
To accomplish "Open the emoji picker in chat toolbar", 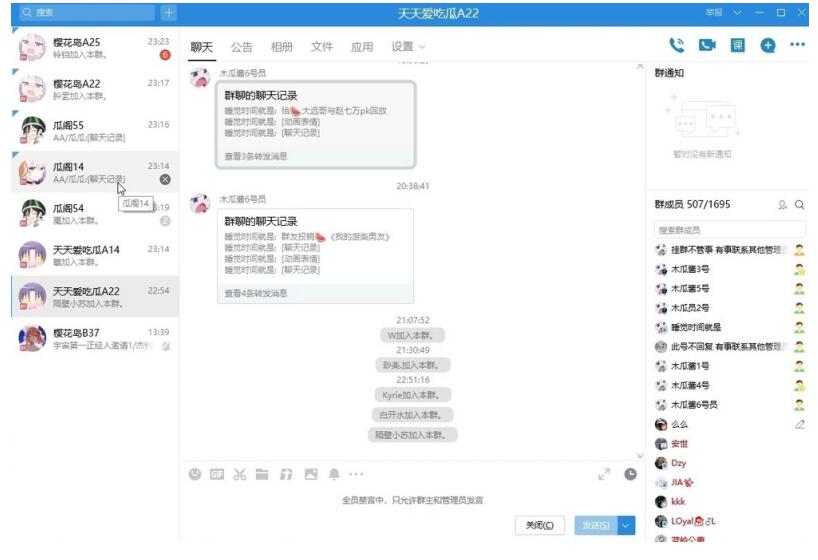I will pos(195,474).
